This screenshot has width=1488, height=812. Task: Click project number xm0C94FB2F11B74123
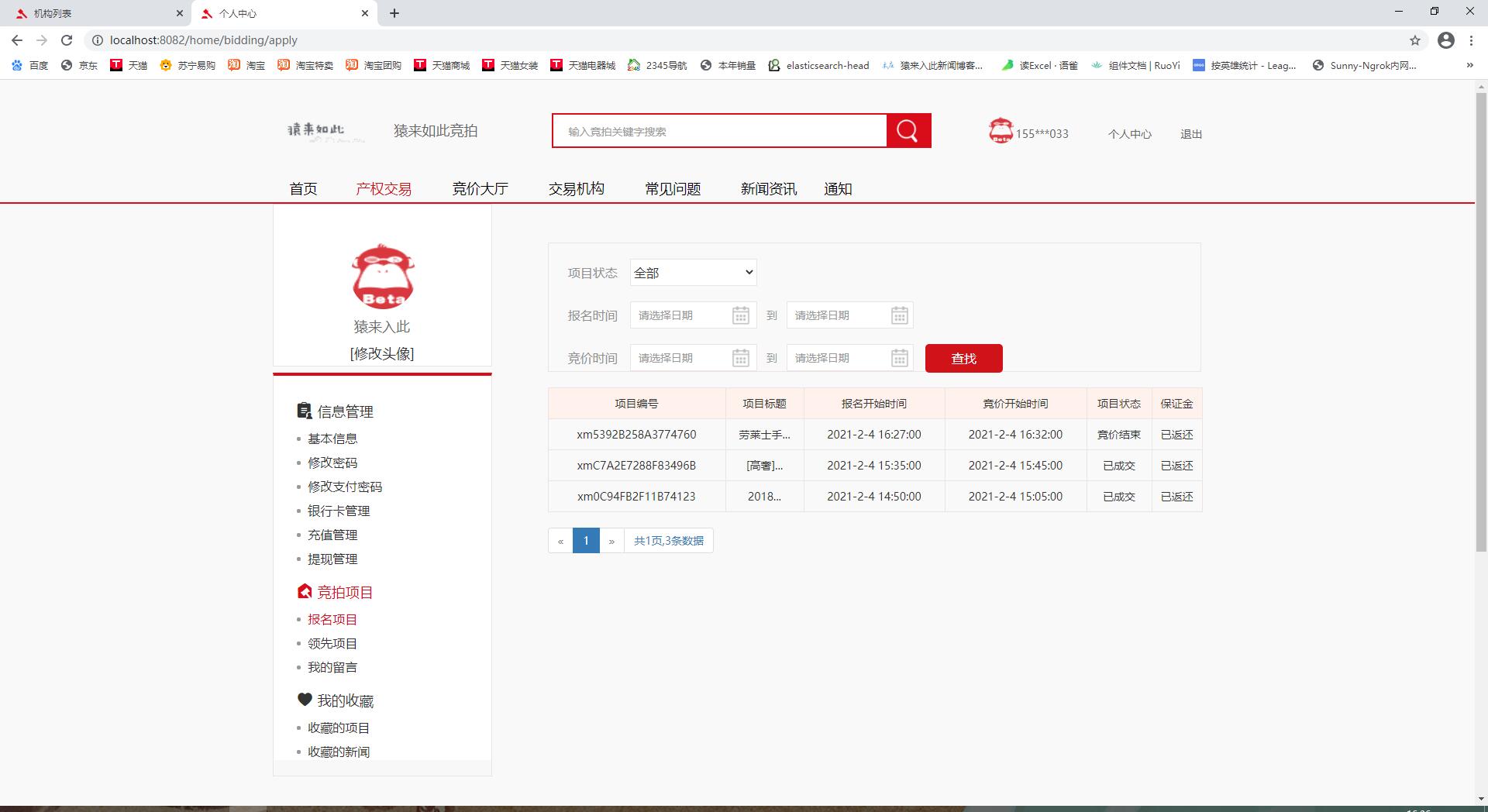point(636,497)
